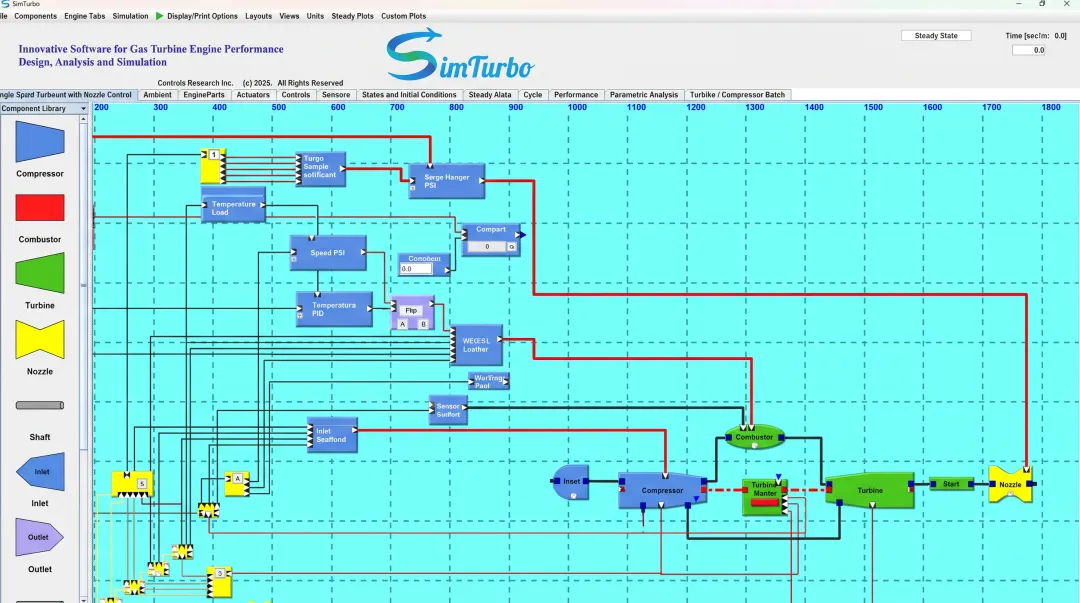Select the yellow Nozzle block in diagram
This screenshot has width=1080, height=603.
point(1010,484)
